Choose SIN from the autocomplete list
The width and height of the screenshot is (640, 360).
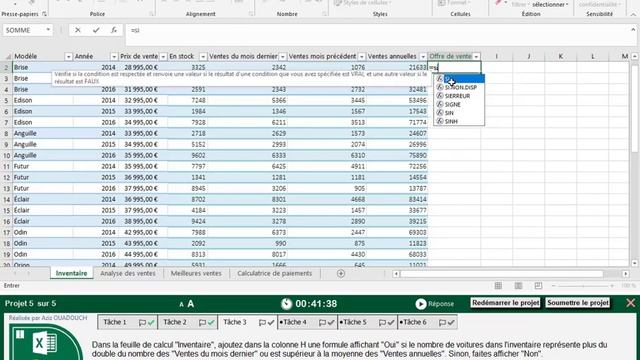click(459, 113)
